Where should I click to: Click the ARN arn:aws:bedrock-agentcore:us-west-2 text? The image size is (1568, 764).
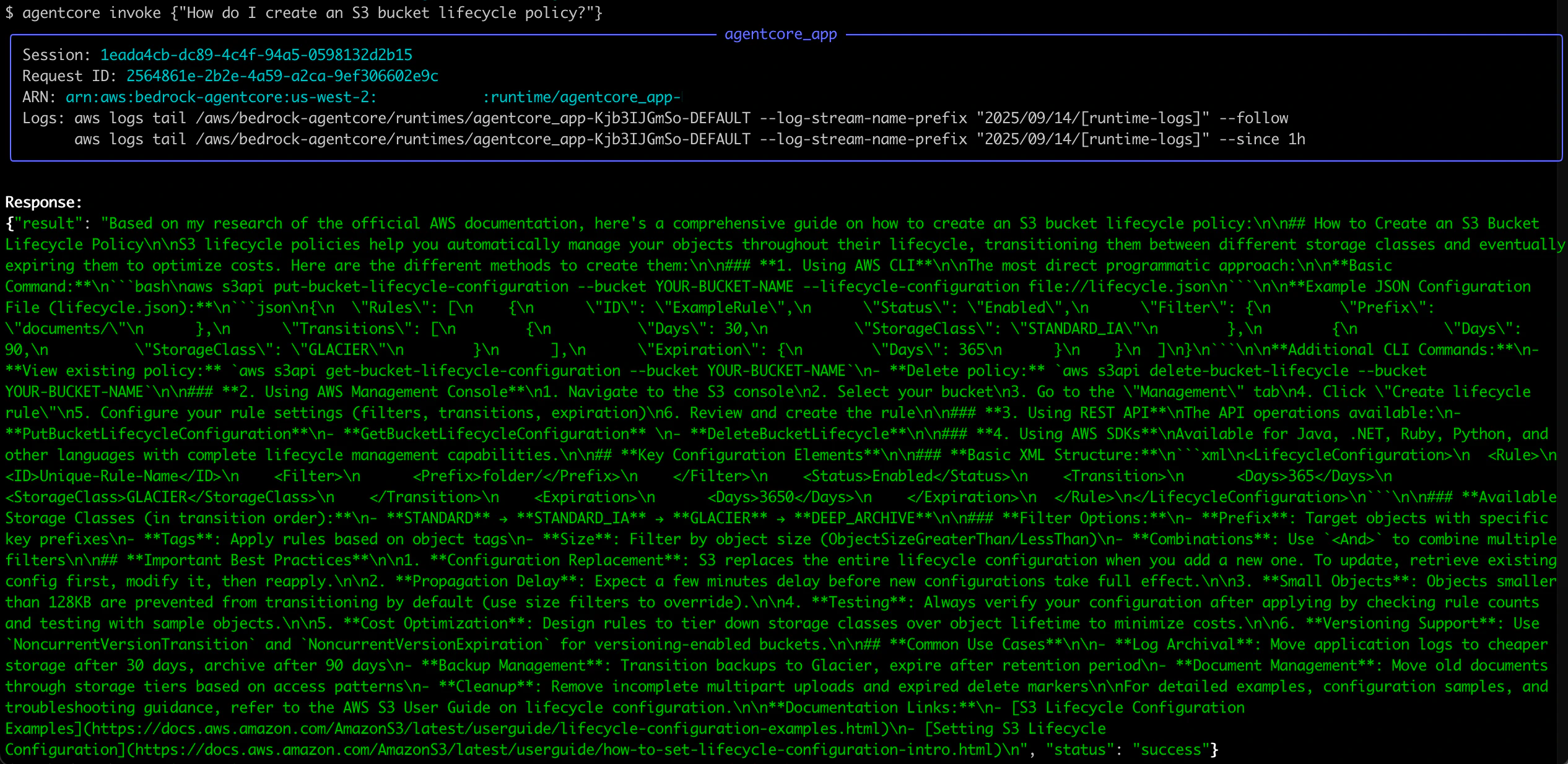(221, 97)
